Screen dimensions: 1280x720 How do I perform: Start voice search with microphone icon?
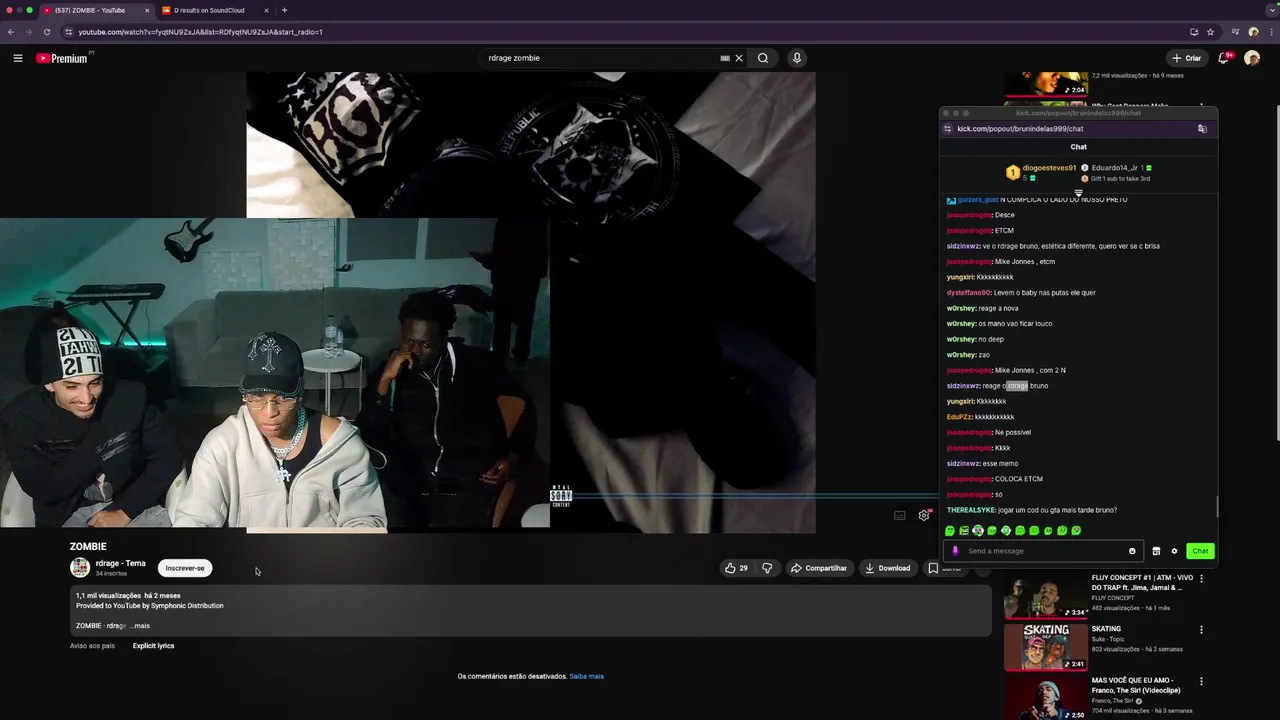[797, 58]
